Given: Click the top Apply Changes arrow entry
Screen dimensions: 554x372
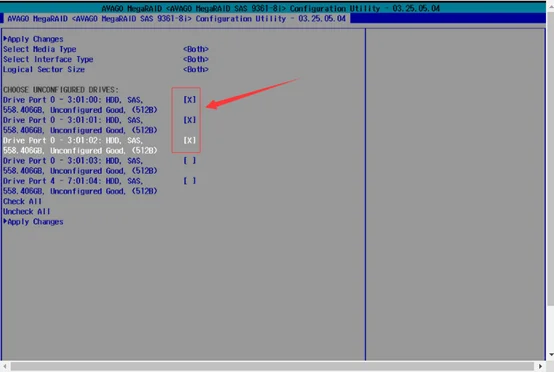Looking at the screenshot, I should [x=33, y=39].
